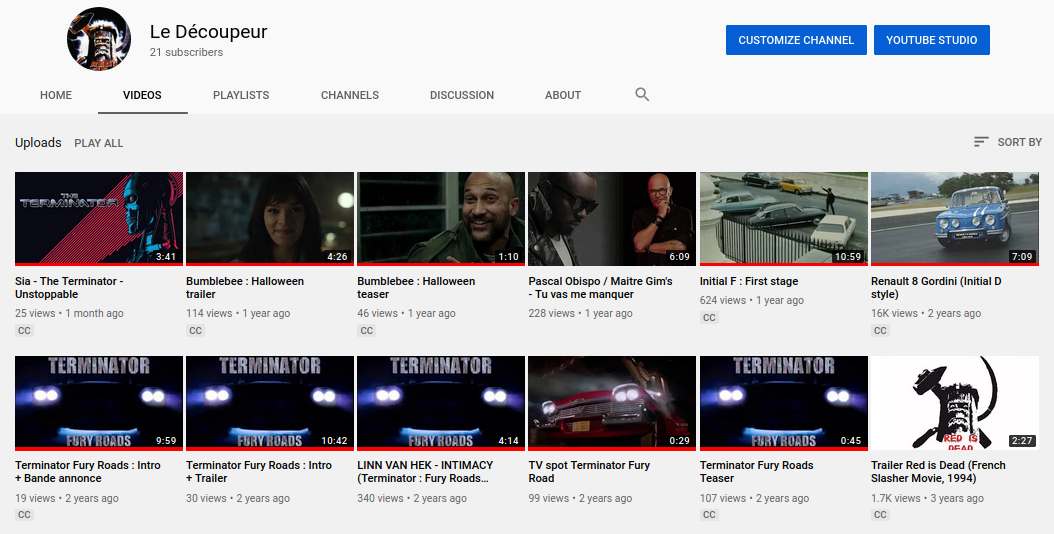Click '340 views • 2 years ago' text

click(412, 498)
